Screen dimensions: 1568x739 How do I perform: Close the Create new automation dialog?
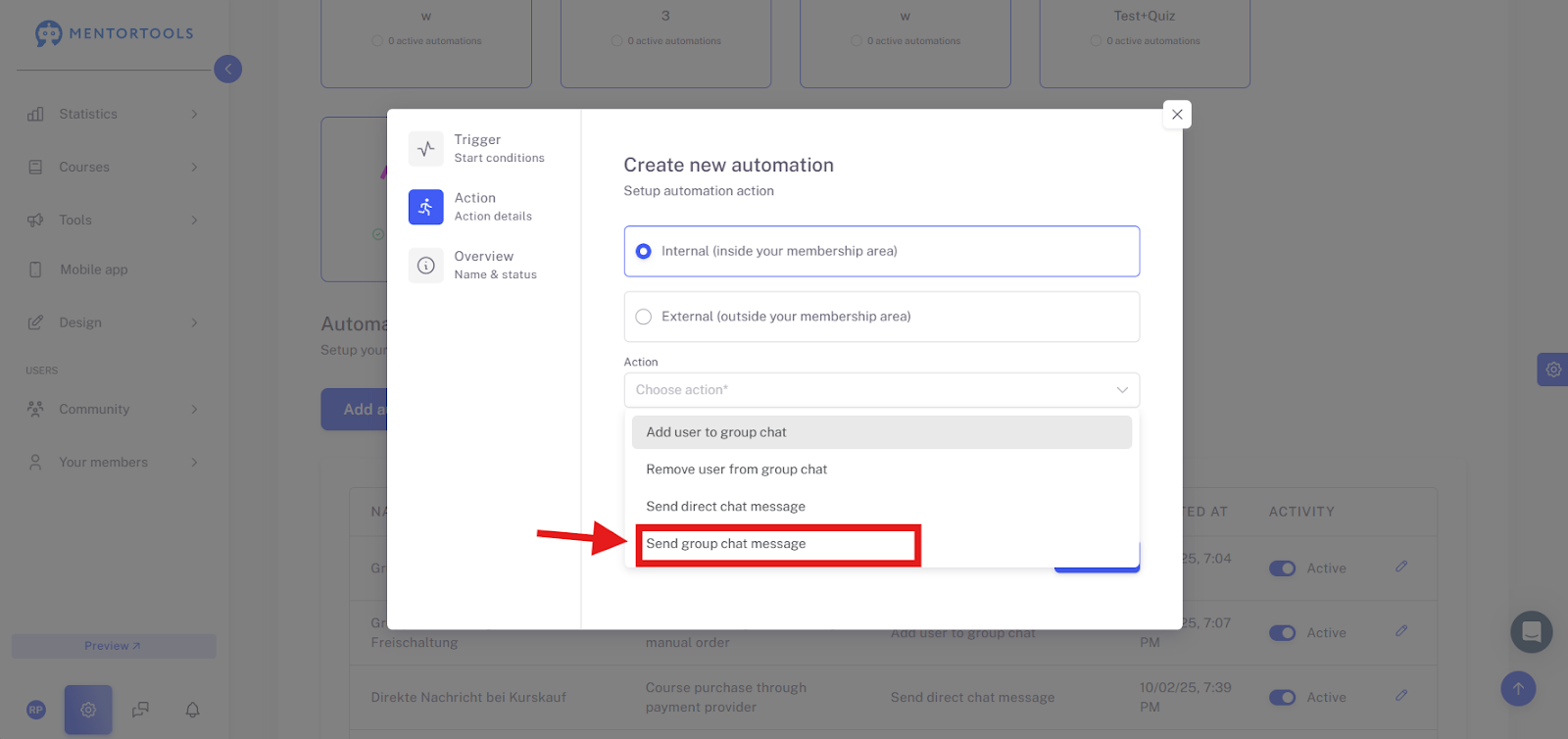(1177, 115)
